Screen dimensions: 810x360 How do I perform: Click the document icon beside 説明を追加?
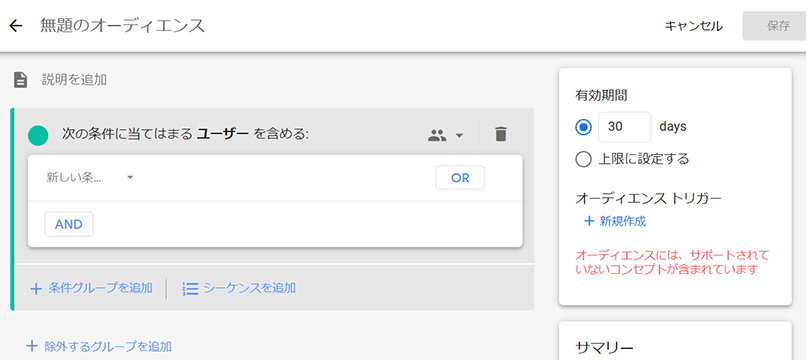tap(20, 80)
